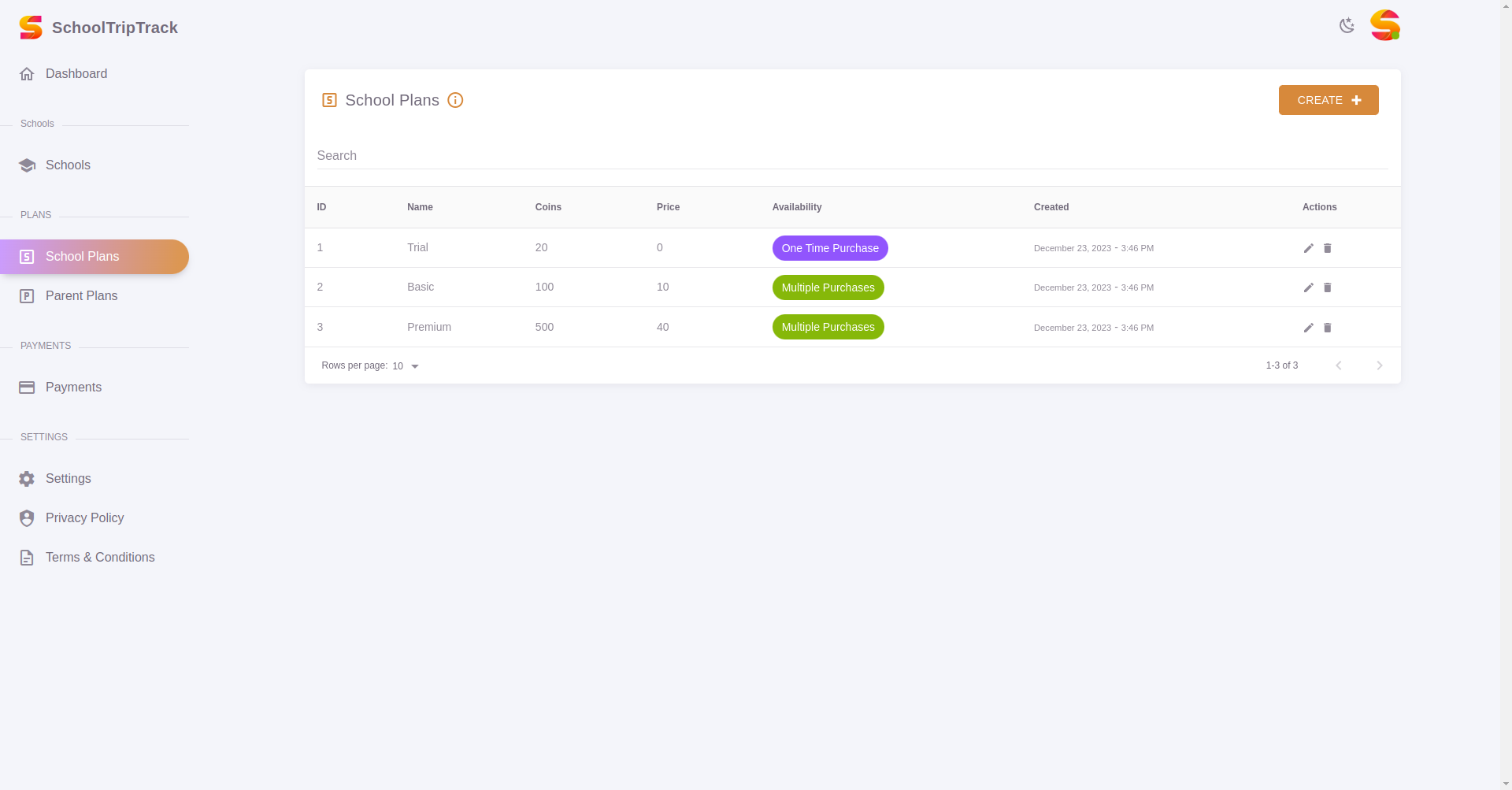Open the Dashboard from the sidebar
This screenshot has width=1512, height=790.
[x=76, y=74]
